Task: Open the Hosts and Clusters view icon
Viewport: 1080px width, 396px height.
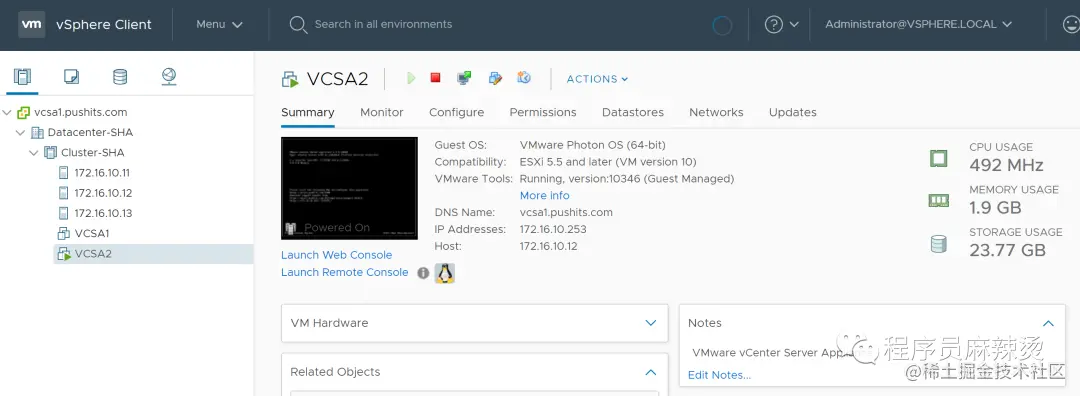Action: (22, 76)
